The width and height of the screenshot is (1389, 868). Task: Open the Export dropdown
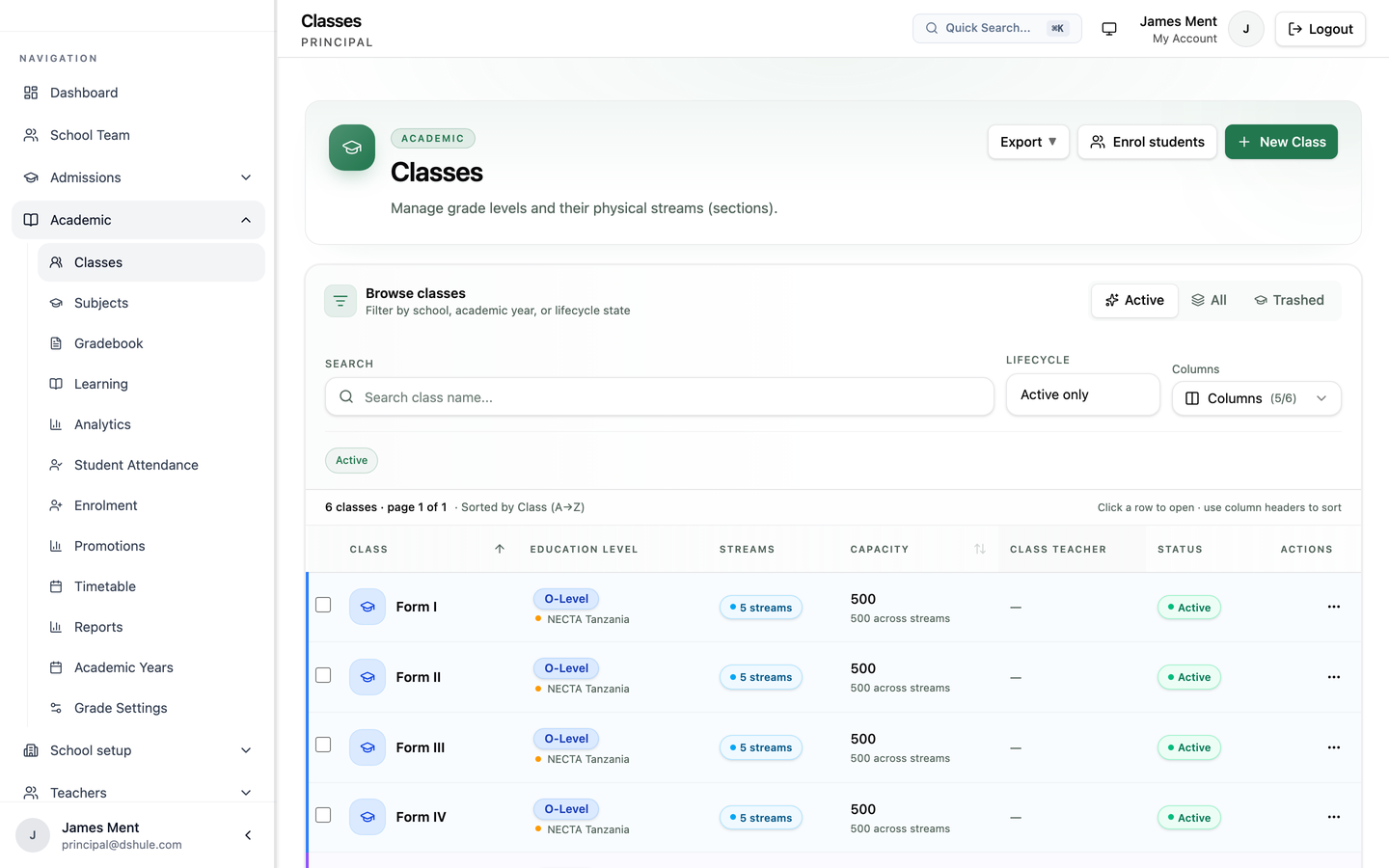point(1028,142)
